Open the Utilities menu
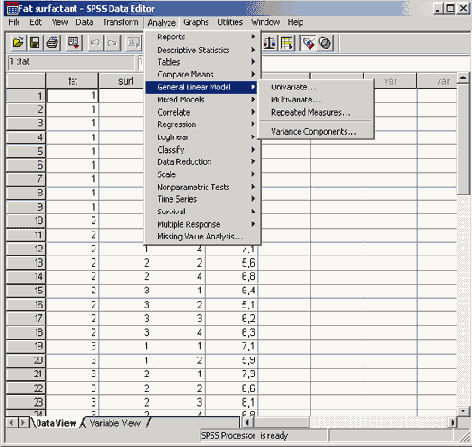Viewport: 472px width, 447px height. [230, 22]
